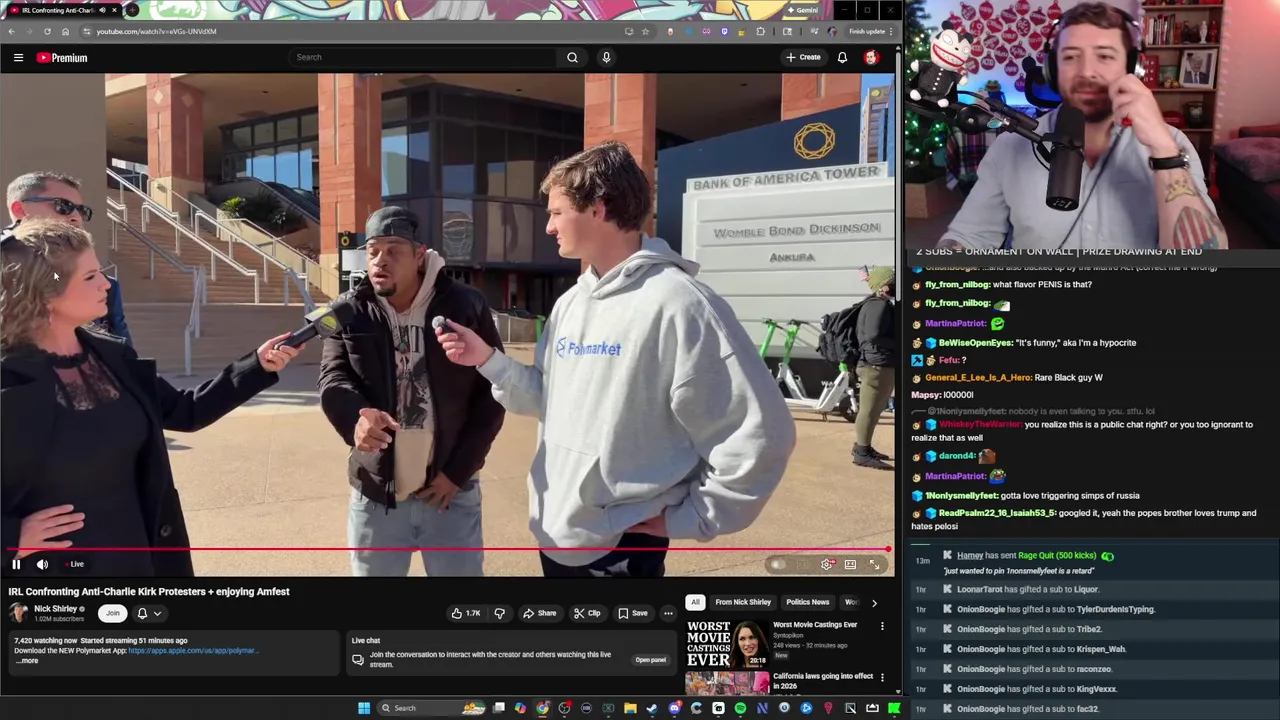Image resolution: width=1280 pixels, height=720 pixels.
Task: Toggle the player autoplay switch
Action: click(x=779, y=564)
